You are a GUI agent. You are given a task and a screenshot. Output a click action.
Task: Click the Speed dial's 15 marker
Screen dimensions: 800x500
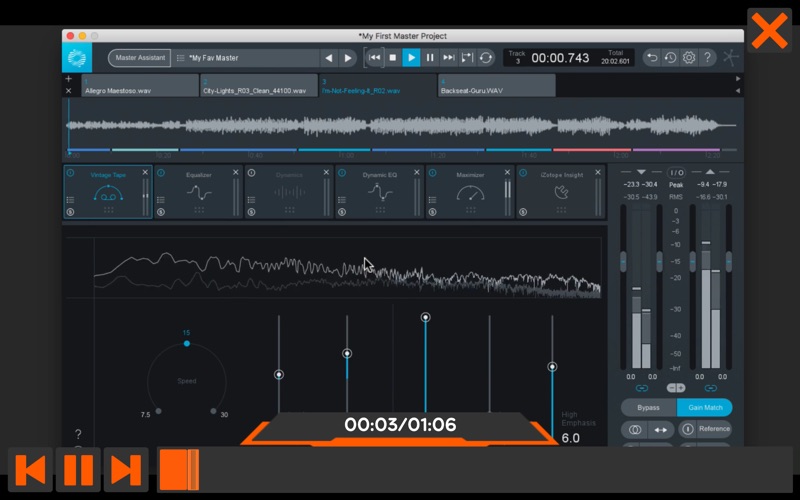coord(187,343)
